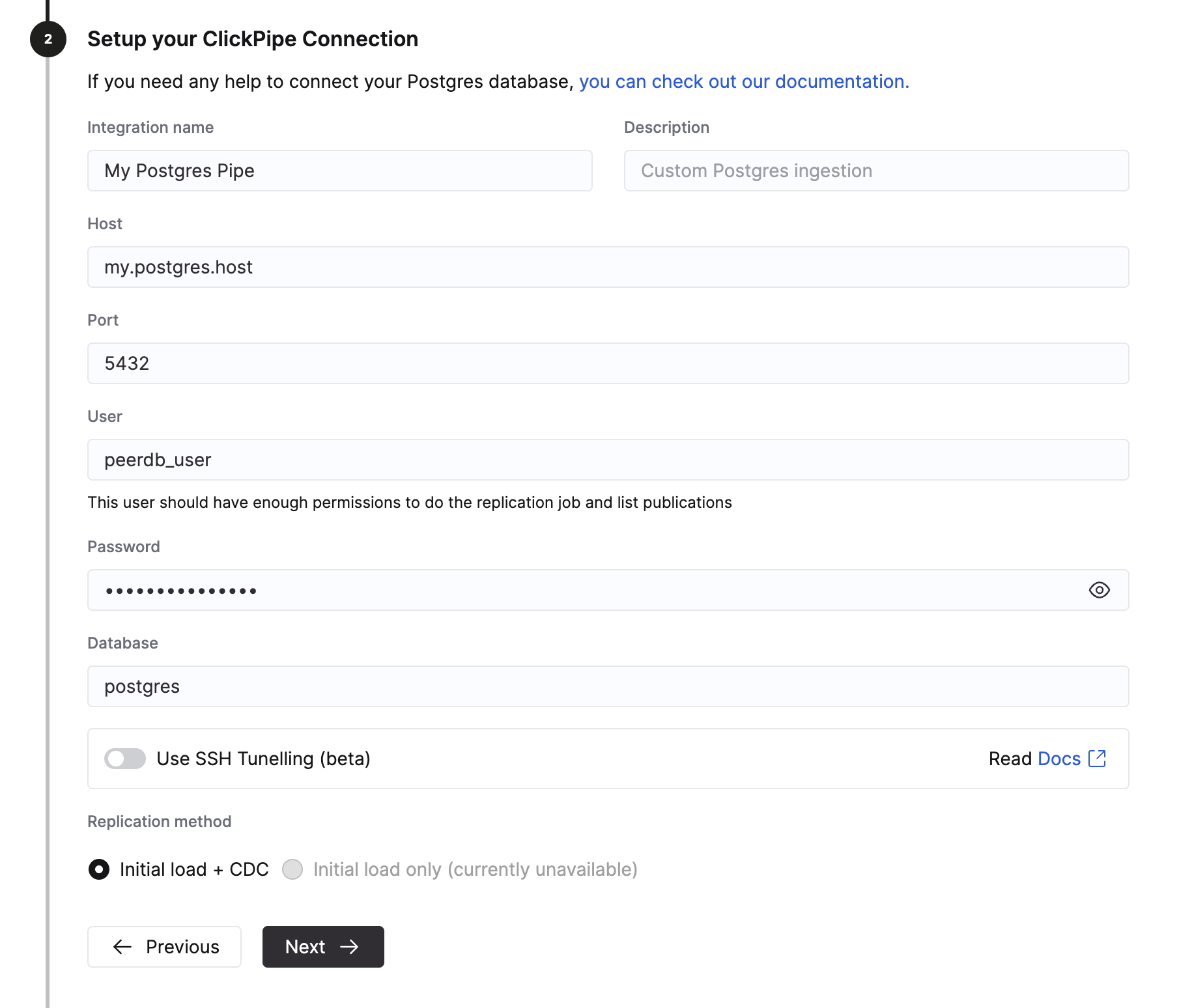Click the Port field showing 5432
Image resolution: width=1179 pixels, height=1008 pixels.
[608, 363]
